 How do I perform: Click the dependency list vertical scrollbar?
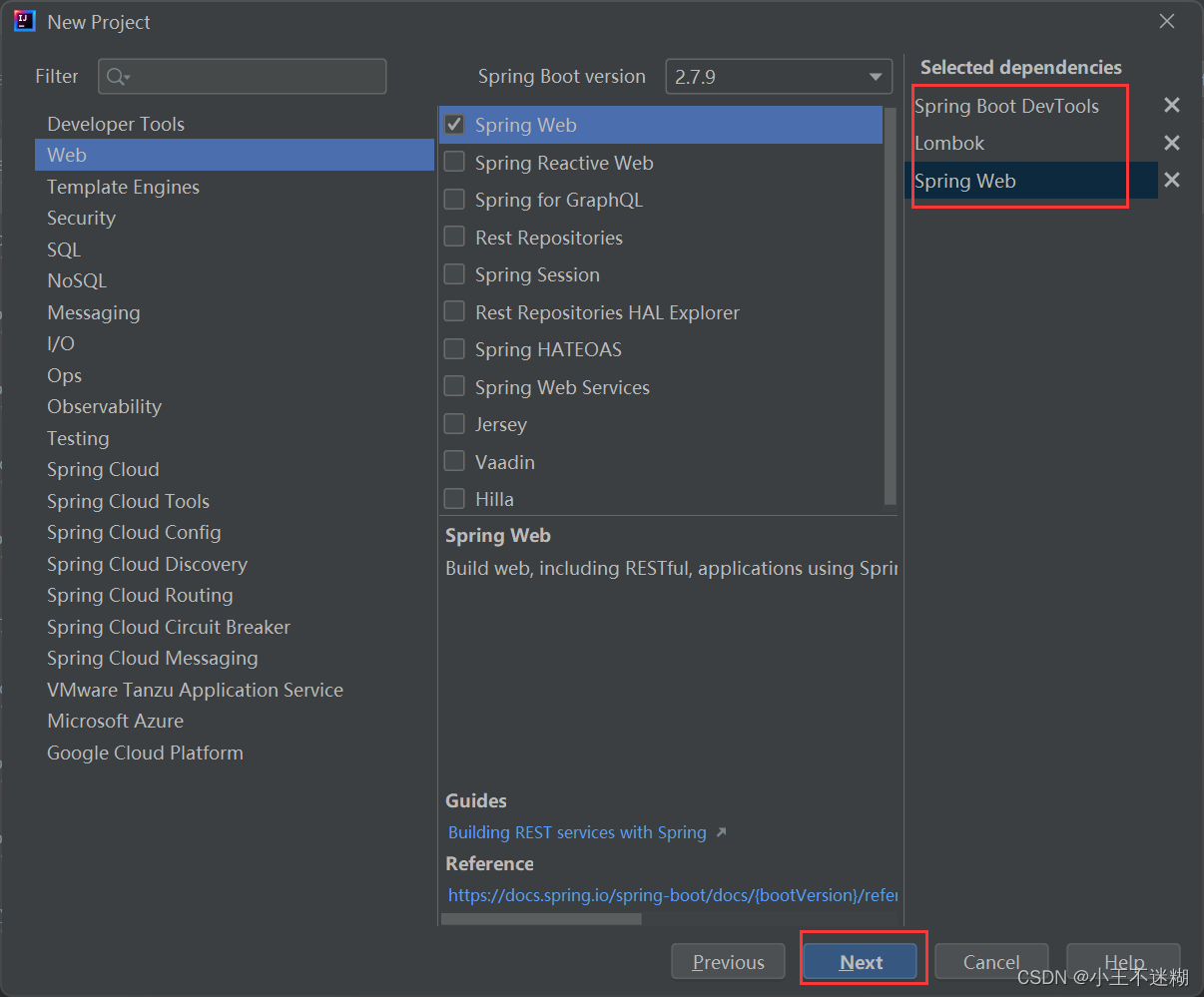(891, 305)
